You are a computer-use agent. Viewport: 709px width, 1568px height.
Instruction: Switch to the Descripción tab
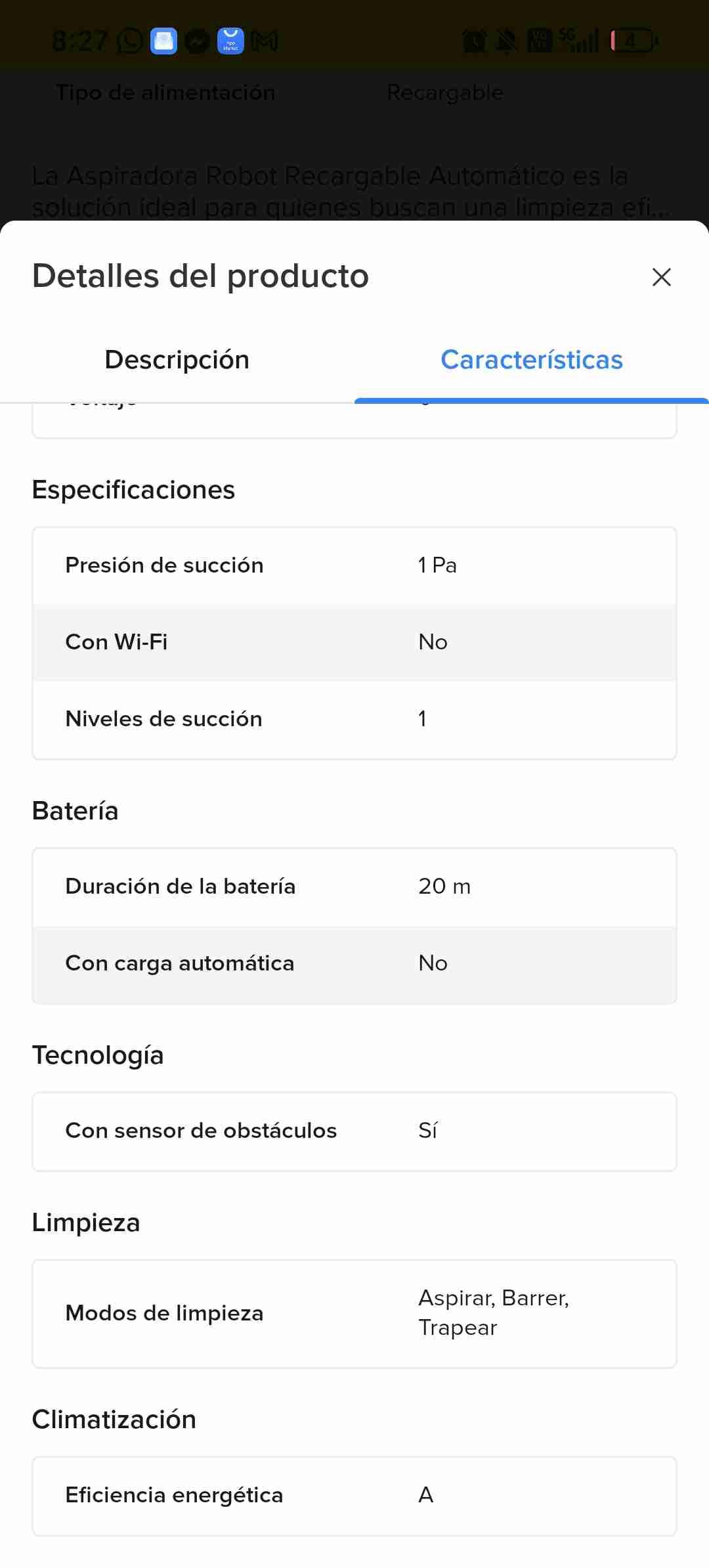(x=177, y=360)
